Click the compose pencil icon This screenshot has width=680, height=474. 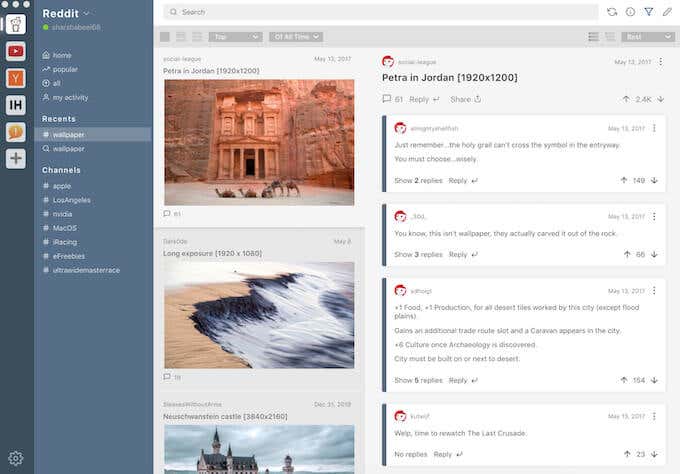point(667,12)
